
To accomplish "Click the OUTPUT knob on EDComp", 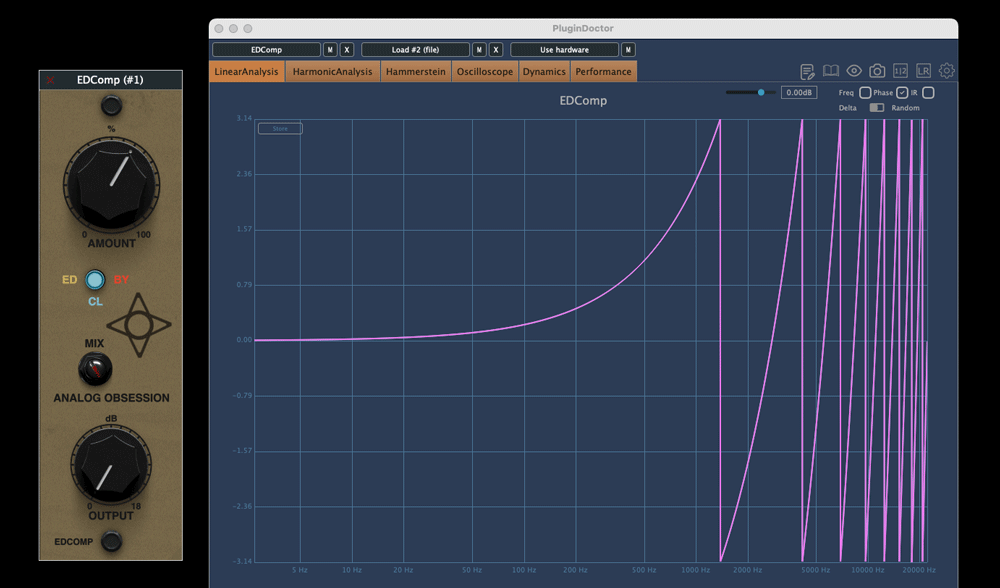I will 111,464.
